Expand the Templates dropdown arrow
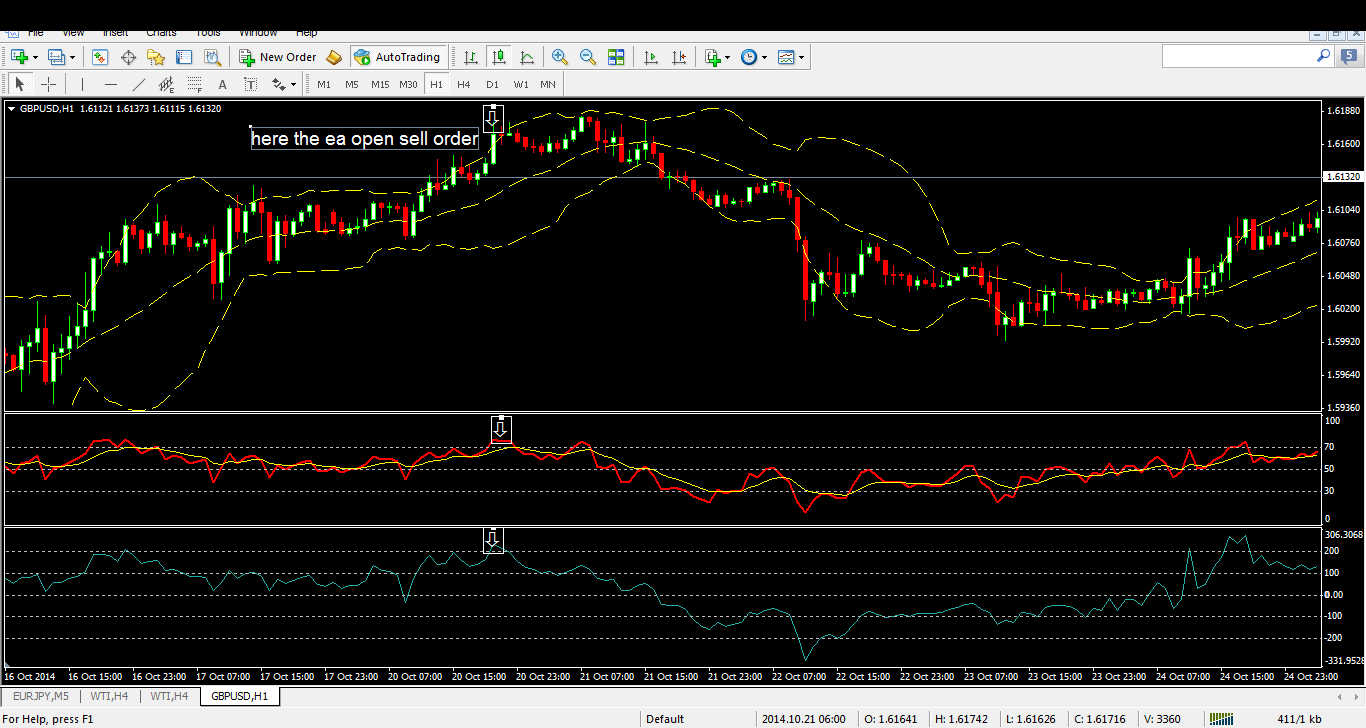This screenshot has width=1366, height=728. (802, 57)
